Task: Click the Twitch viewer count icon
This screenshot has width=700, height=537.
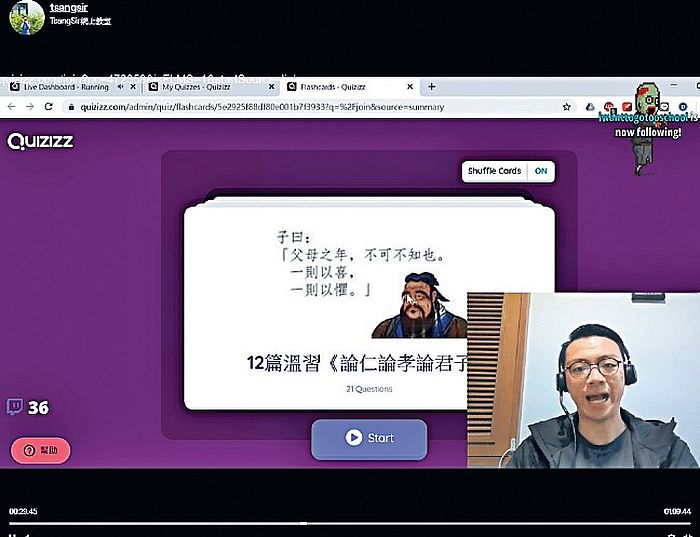Action: coord(14,407)
